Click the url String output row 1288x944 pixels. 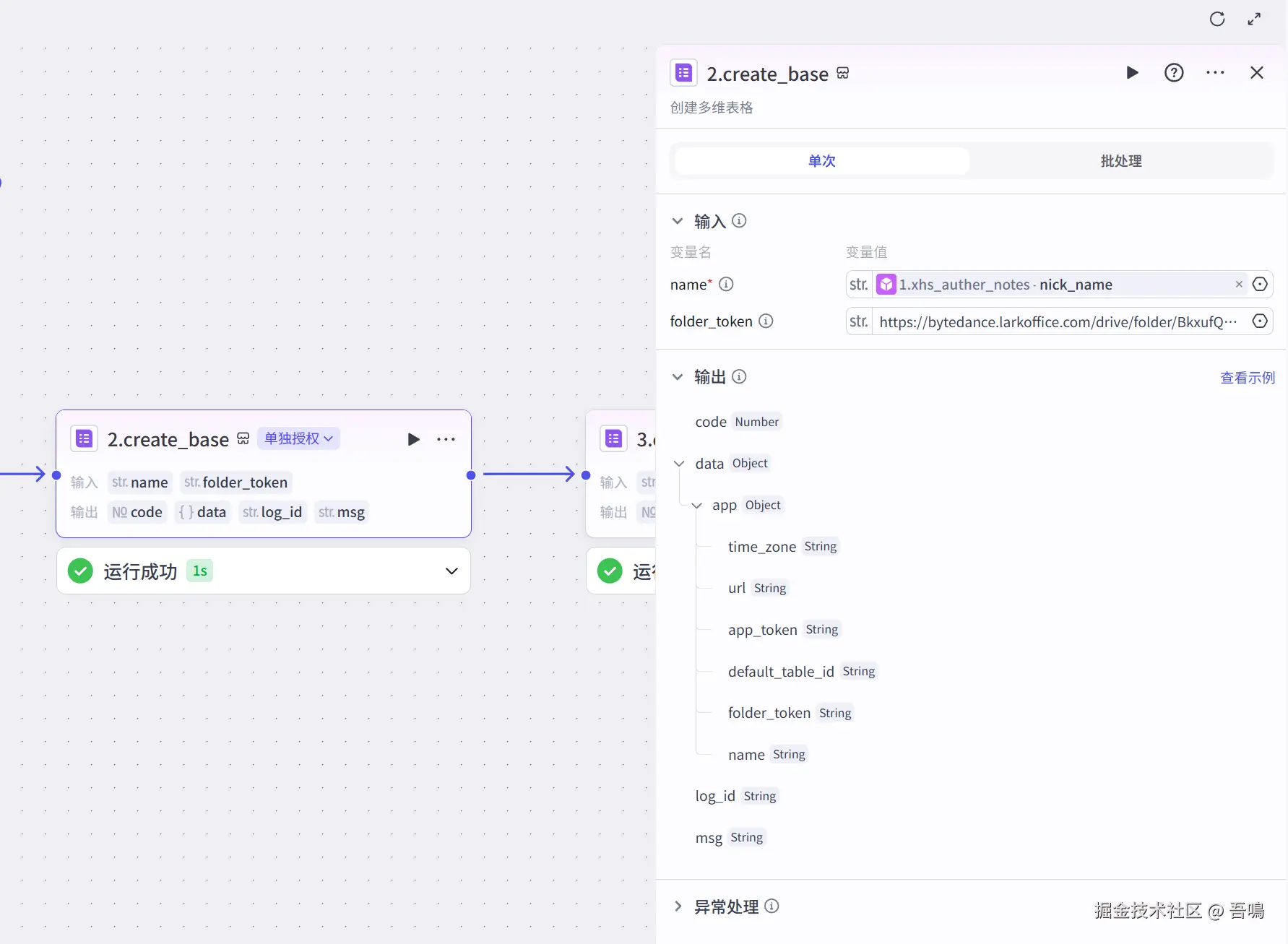pos(758,588)
